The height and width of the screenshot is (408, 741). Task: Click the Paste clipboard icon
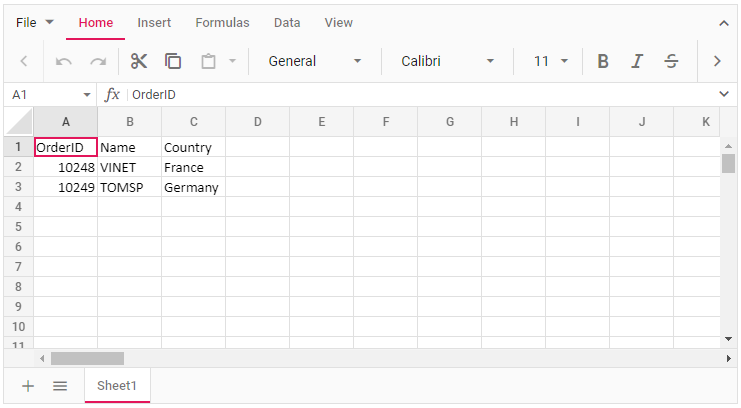[x=208, y=61]
